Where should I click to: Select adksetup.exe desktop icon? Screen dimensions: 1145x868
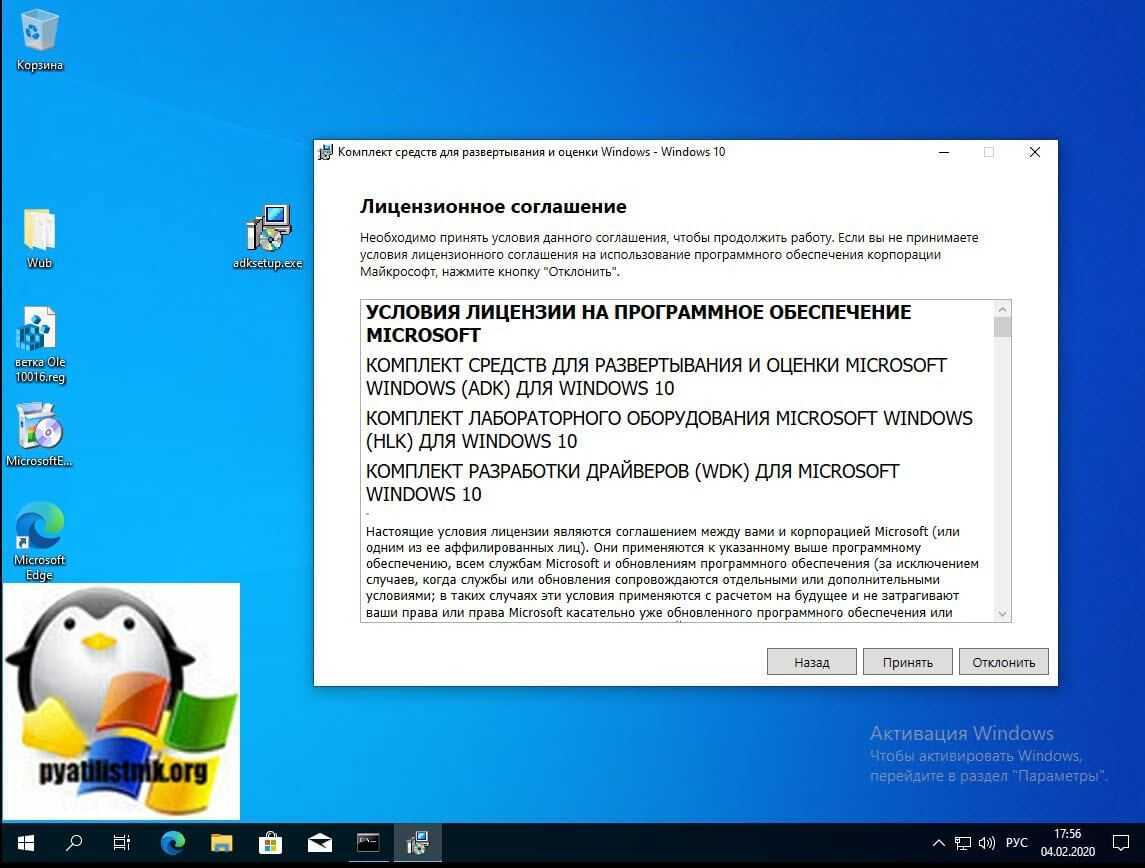coord(268,237)
